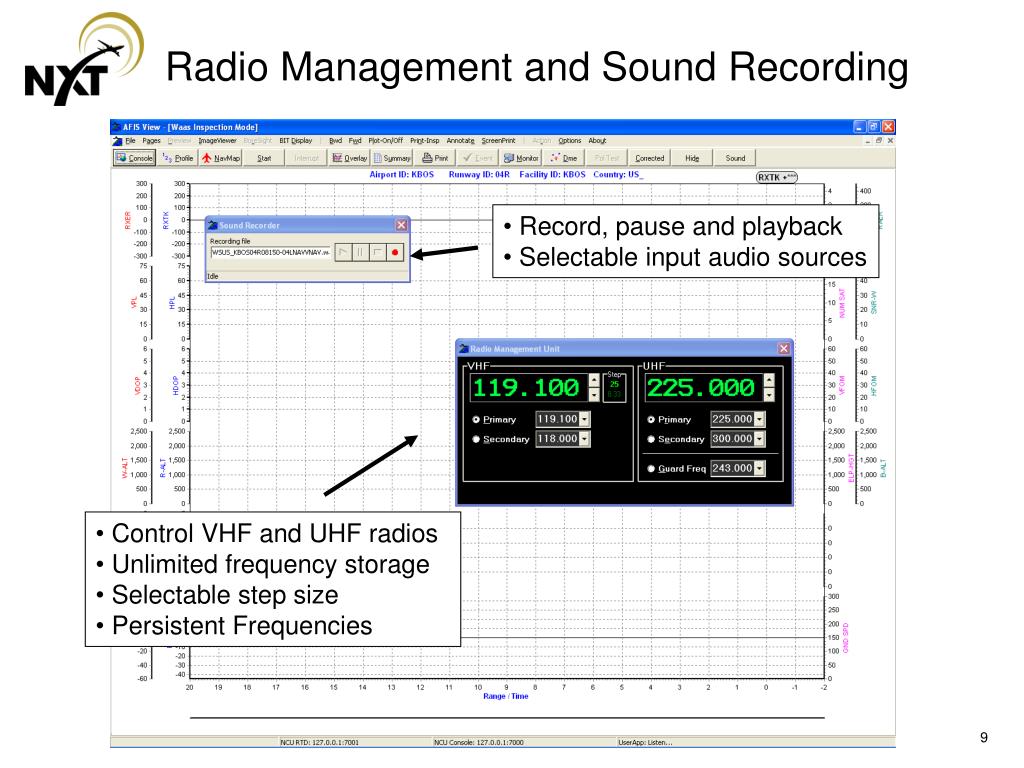Viewport: 1024px width, 768px height.
Task: Expand the UHF Primary 225.000 dropdown
Action: tap(759, 419)
